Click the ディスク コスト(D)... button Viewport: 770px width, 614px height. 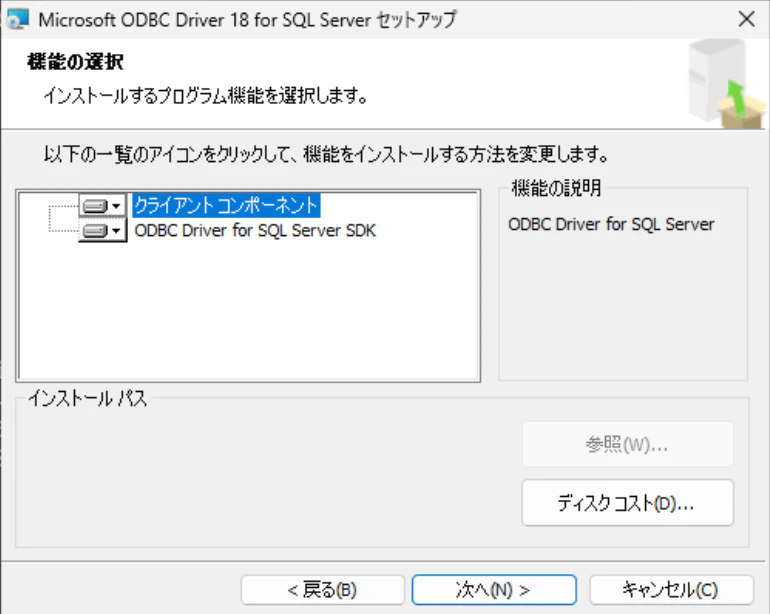tap(627, 503)
